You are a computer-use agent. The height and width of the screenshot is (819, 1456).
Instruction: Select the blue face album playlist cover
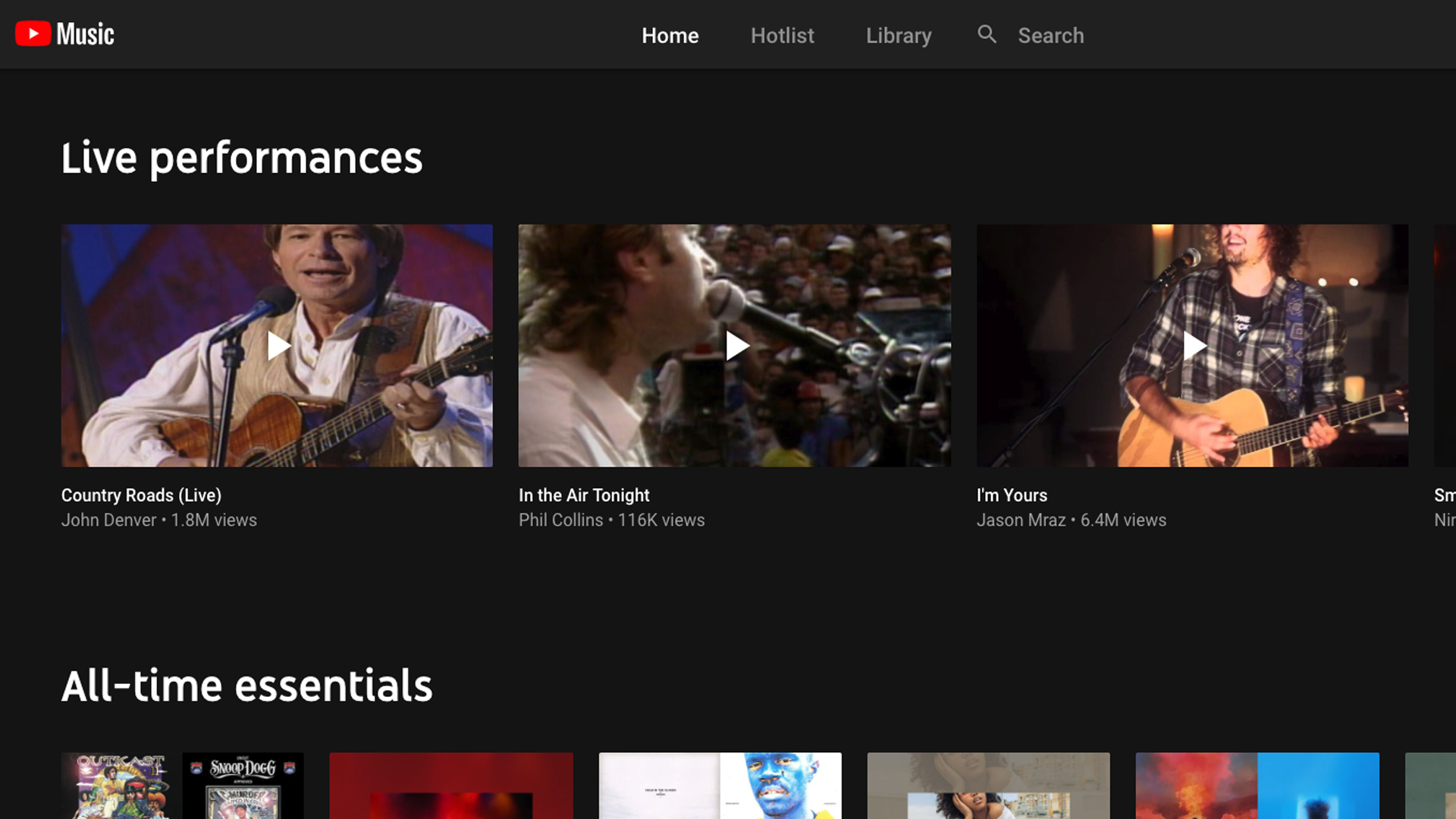[720, 785]
